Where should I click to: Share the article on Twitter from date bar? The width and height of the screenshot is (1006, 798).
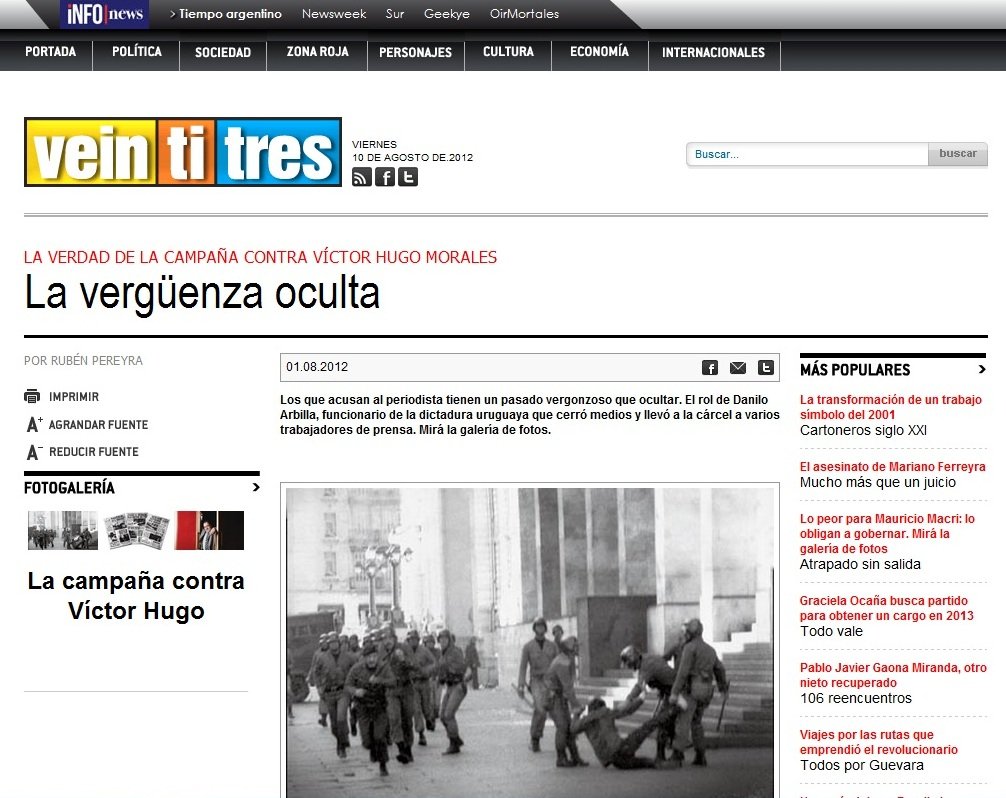pos(766,367)
